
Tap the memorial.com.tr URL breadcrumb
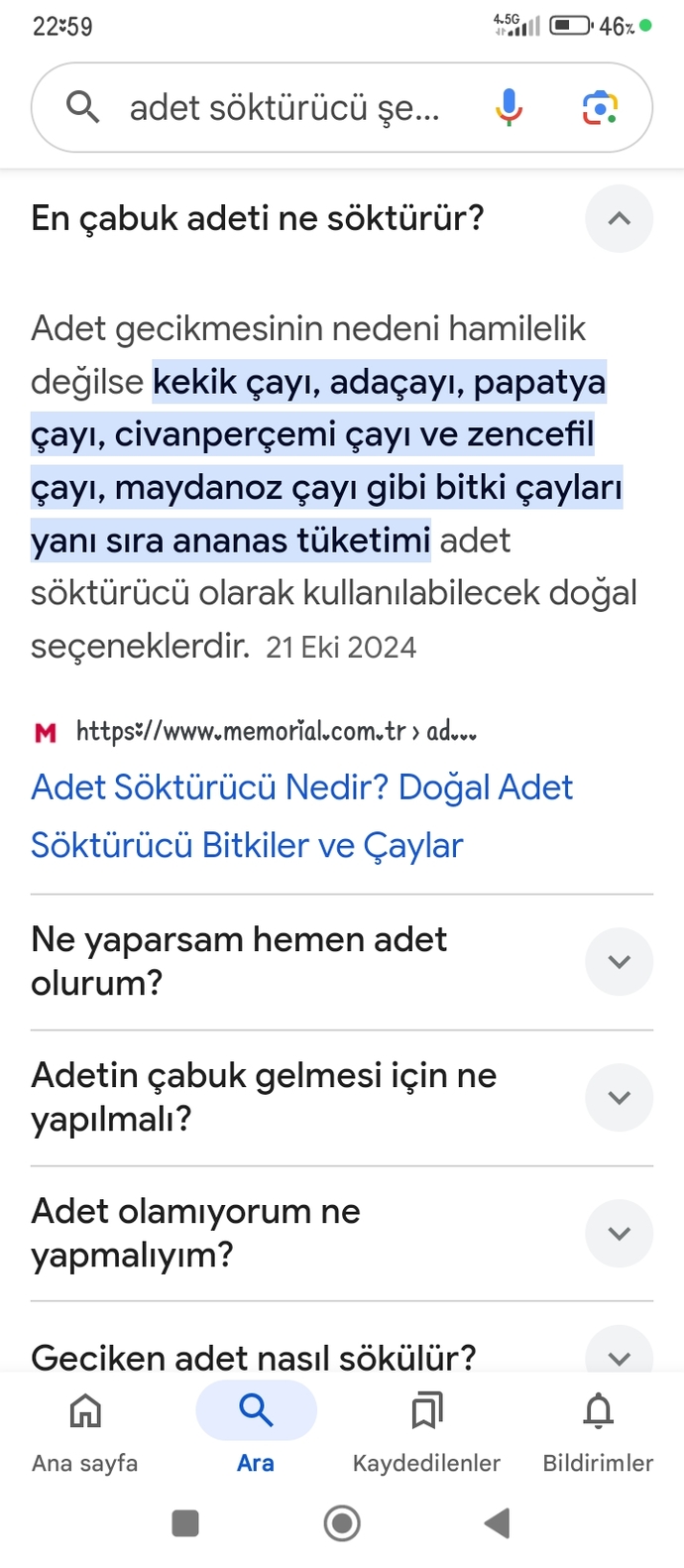[276, 732]
